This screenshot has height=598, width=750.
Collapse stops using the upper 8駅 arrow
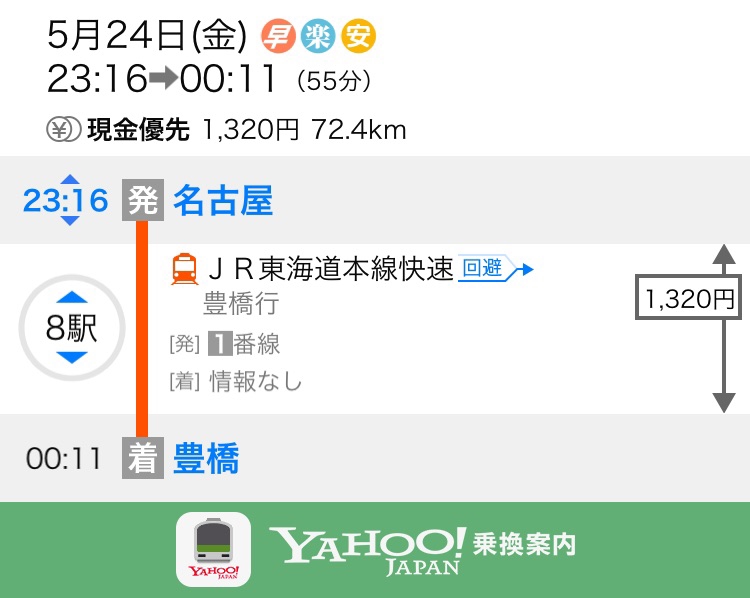72,297
